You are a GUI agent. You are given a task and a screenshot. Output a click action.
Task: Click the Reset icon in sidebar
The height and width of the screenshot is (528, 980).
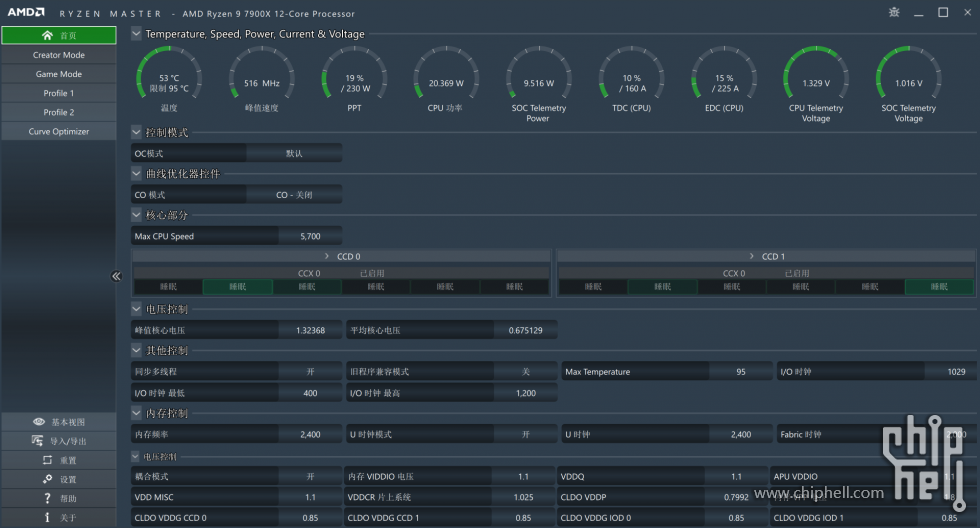[48, 460]
